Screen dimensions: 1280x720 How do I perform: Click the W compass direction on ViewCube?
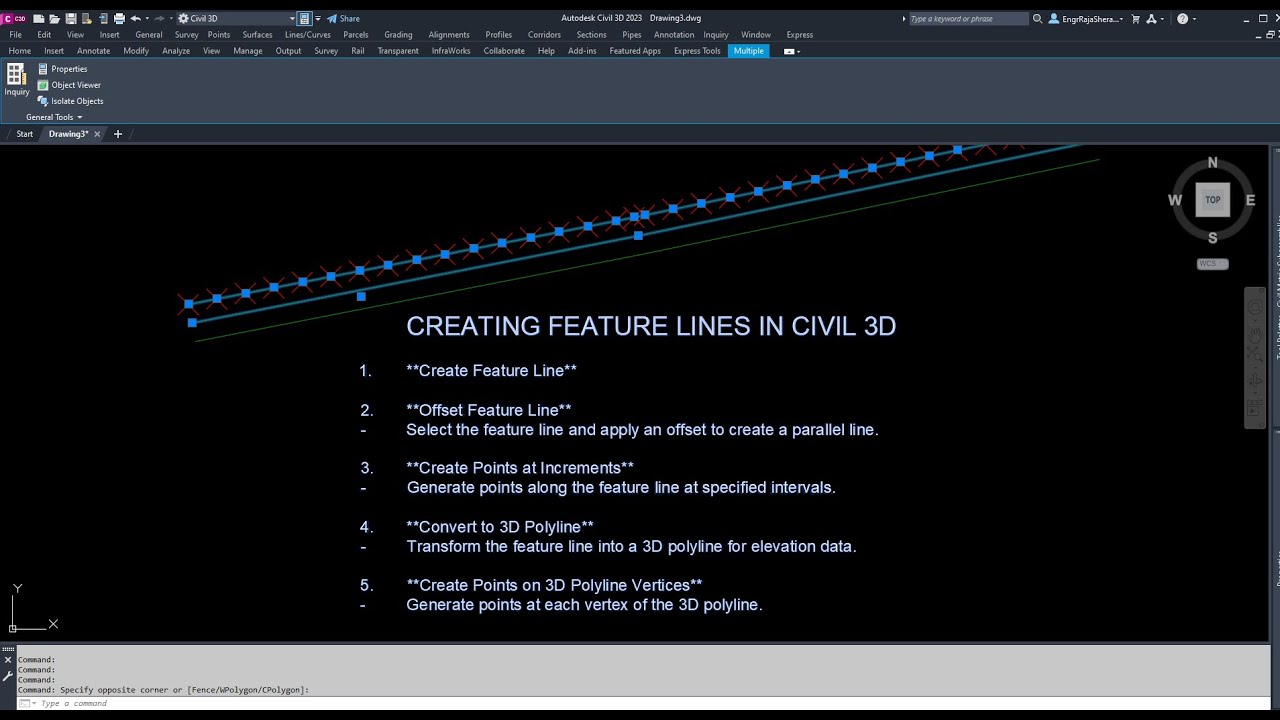(1175, 200)
